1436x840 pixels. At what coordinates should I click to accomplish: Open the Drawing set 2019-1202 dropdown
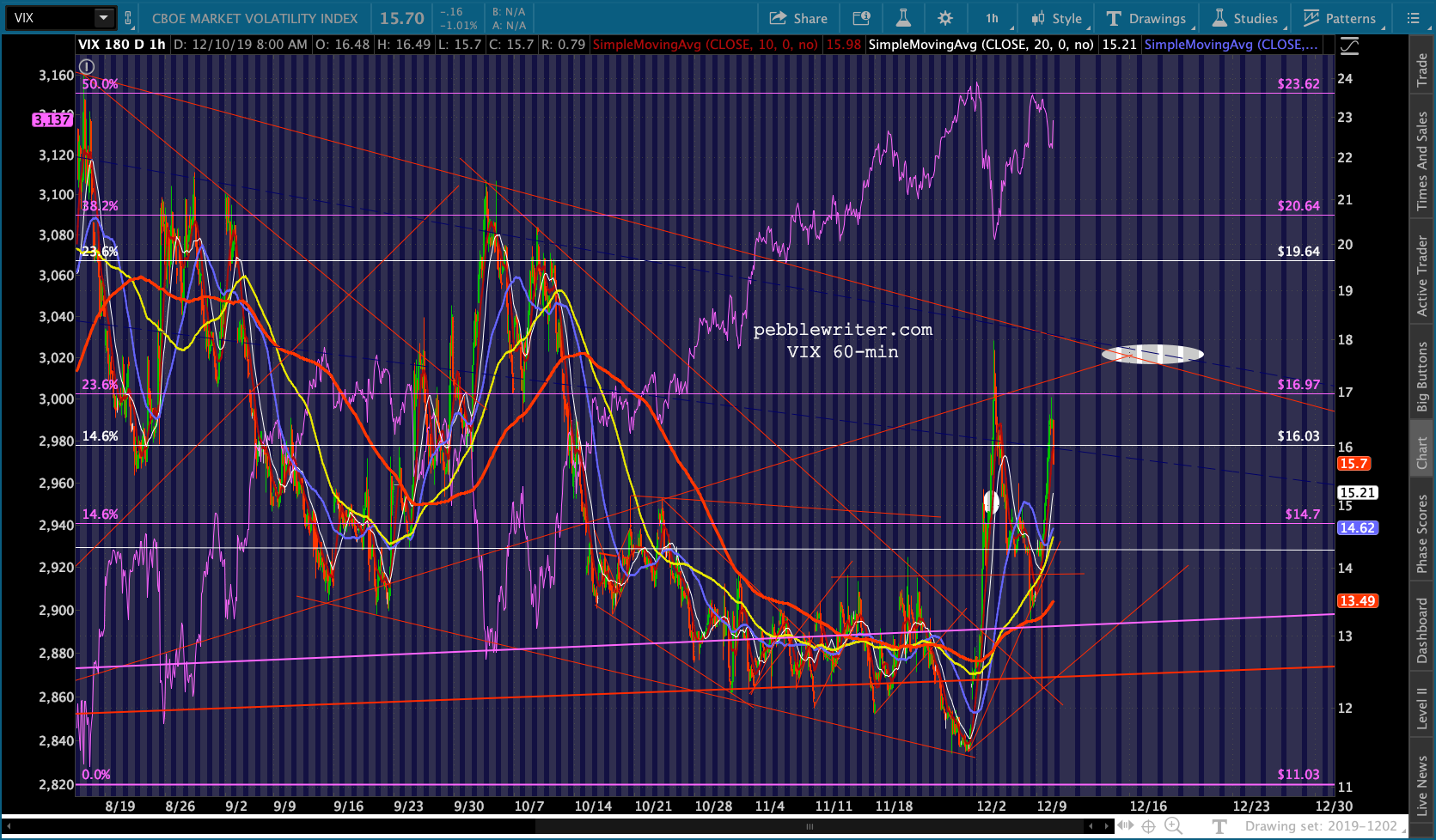[x=1324, y=826]
